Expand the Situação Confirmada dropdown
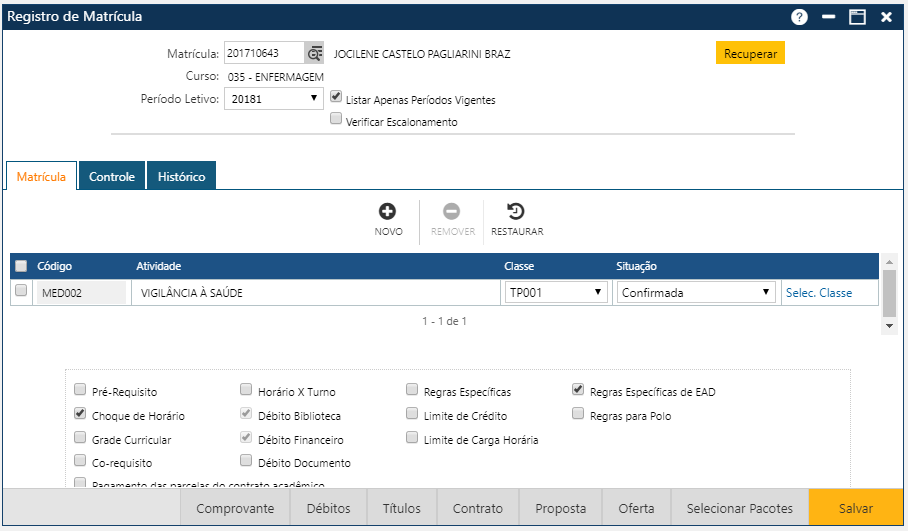The height and width of the screenshot is (531, 908). (696, 292)
